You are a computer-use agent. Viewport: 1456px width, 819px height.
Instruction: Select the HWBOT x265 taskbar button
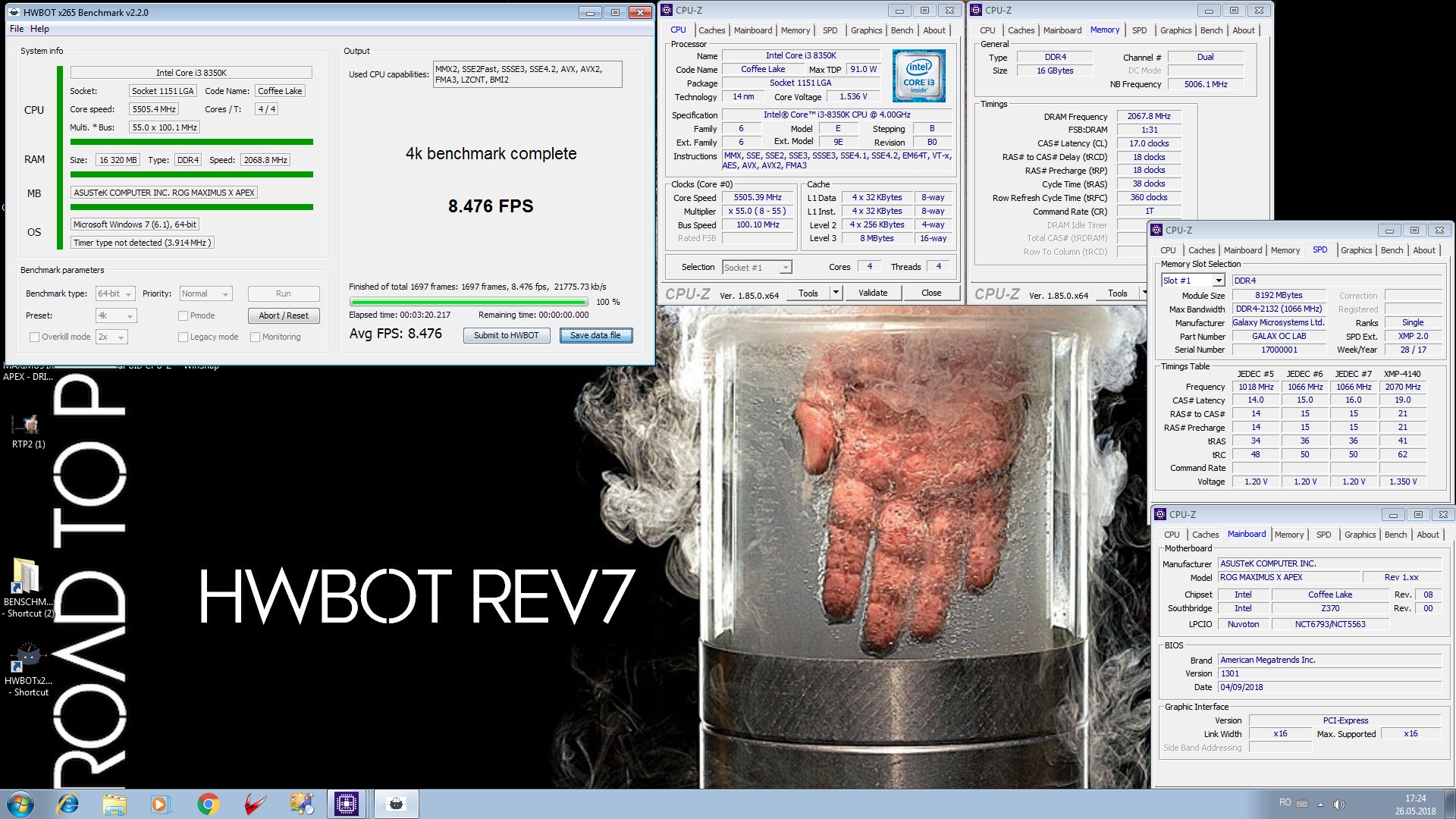click(396, 804)
